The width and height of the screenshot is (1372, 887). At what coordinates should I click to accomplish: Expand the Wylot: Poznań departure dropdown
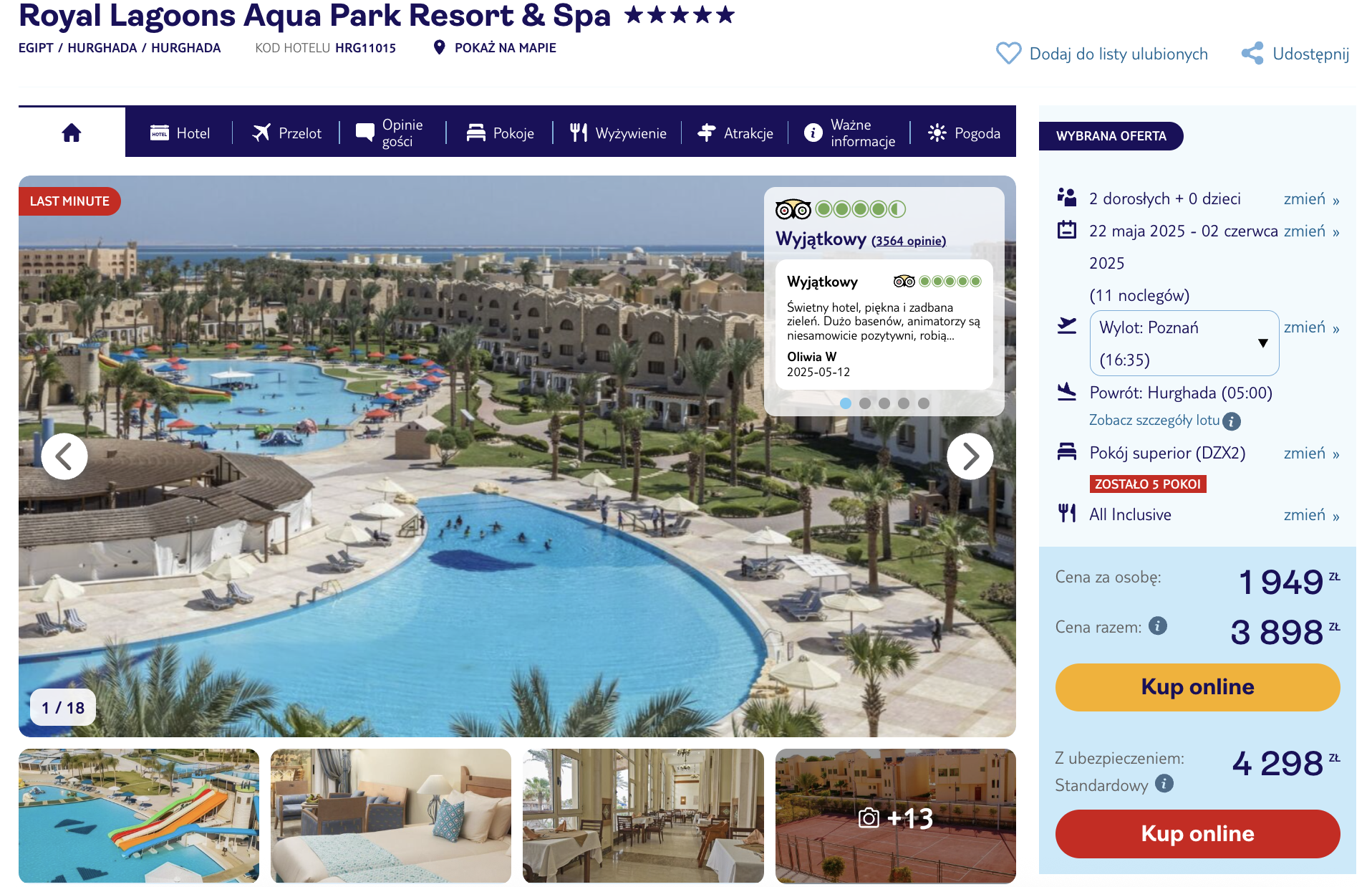(x=1184, y=343)
